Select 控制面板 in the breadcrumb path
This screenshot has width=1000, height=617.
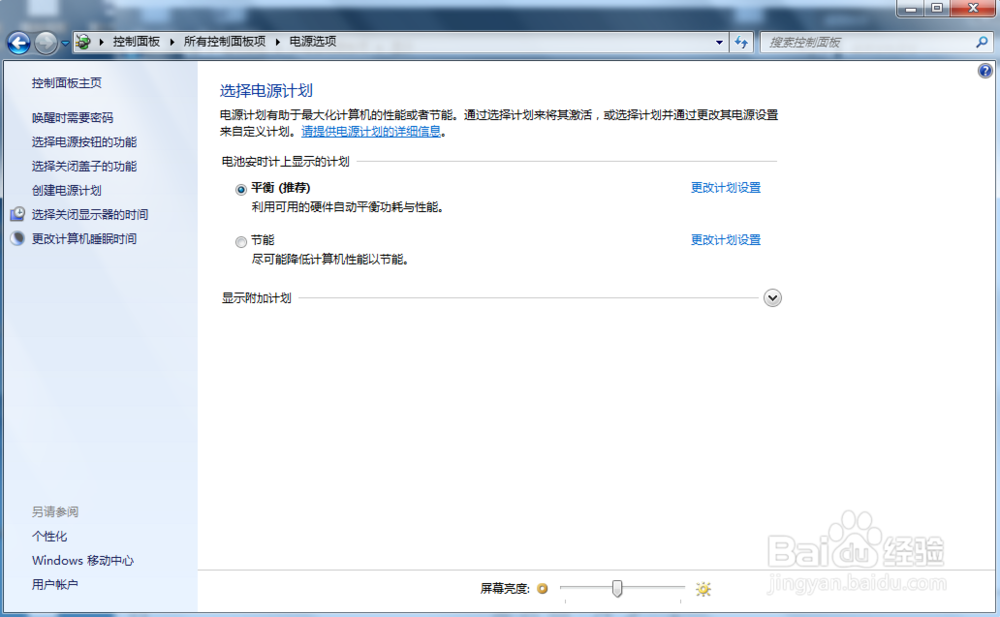coord(136,42)
